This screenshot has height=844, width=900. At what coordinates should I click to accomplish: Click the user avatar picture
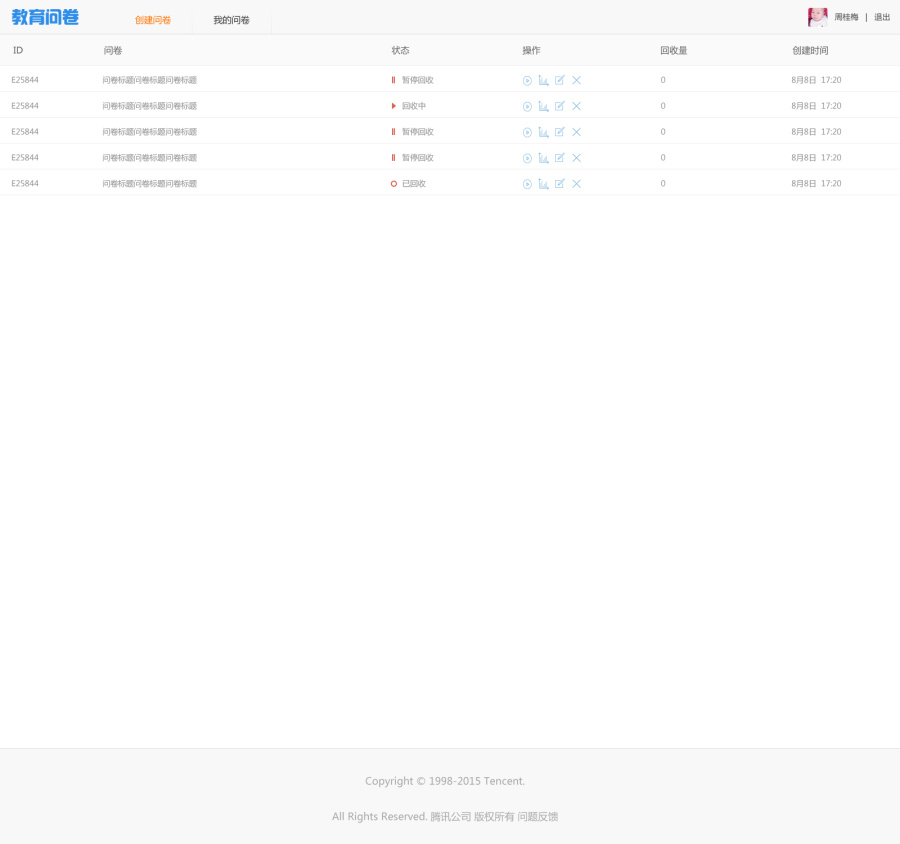[817, 17]
